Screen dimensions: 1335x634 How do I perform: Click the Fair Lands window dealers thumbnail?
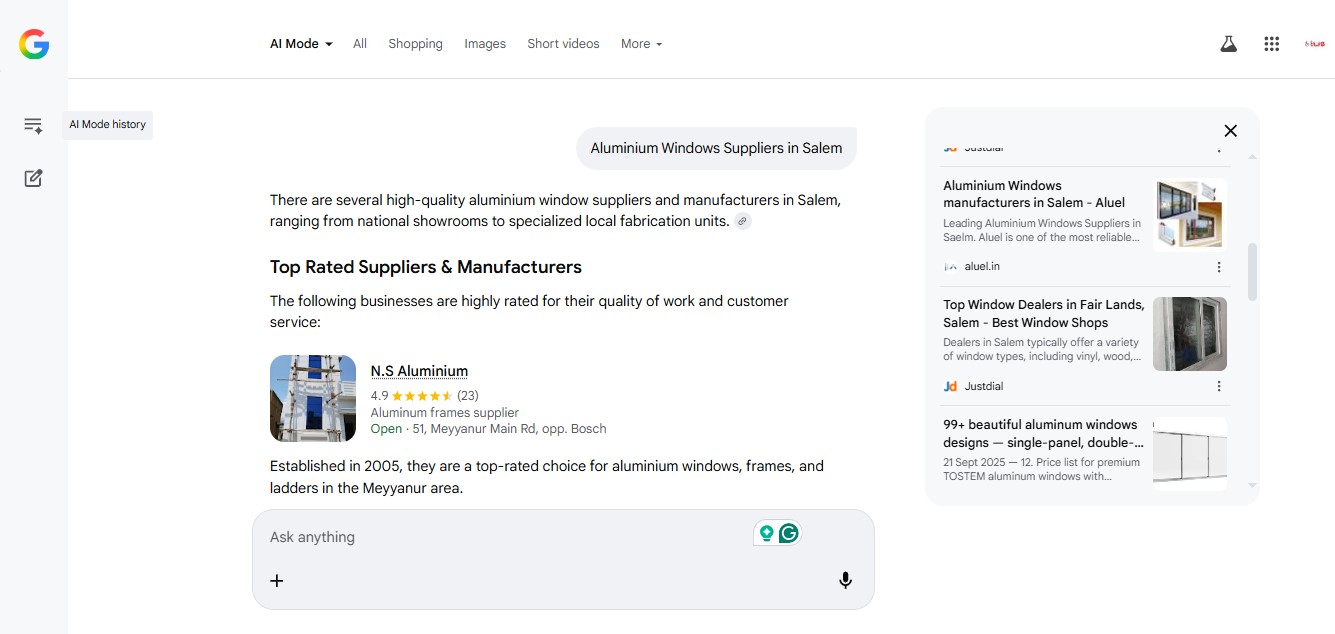(x=1190, y=334)
